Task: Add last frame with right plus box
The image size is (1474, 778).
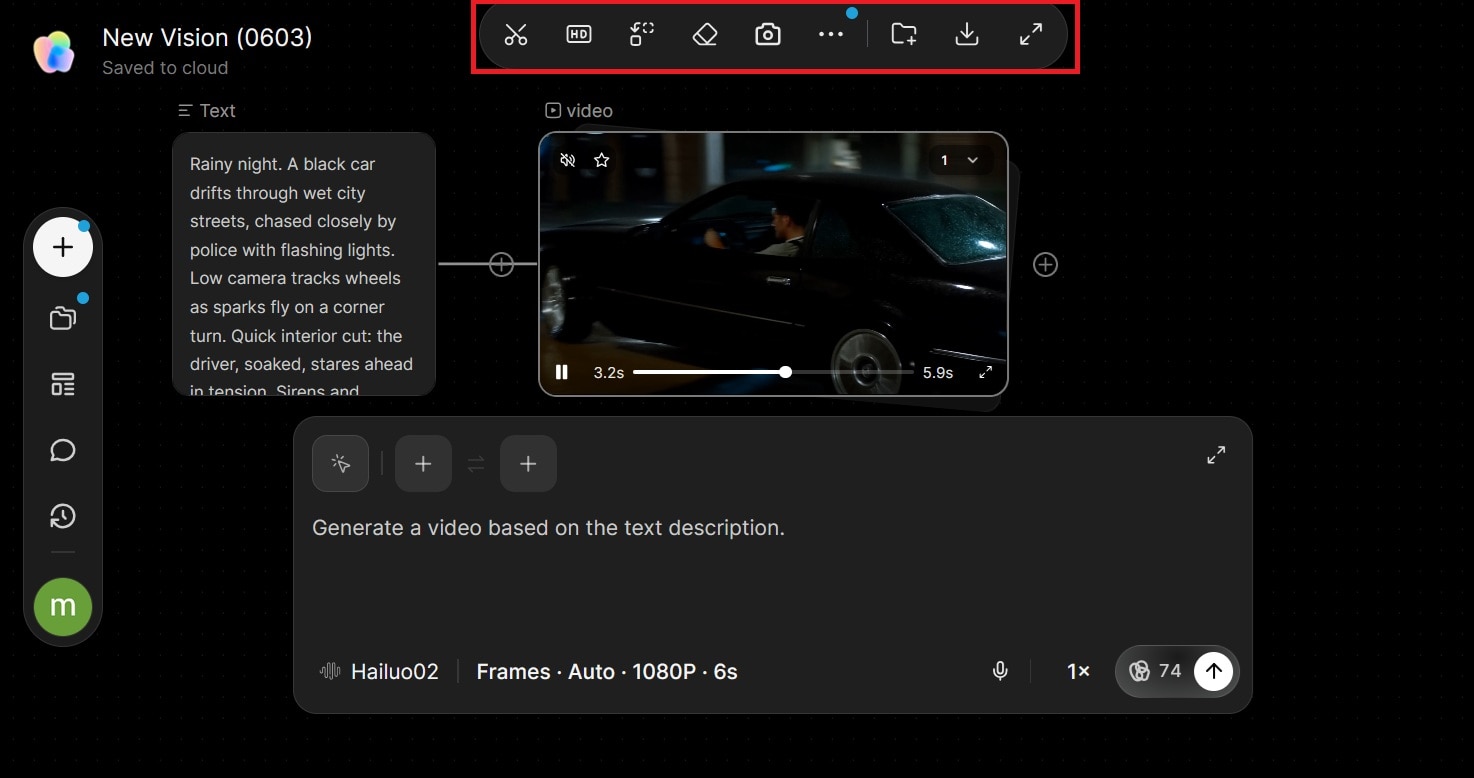Action: 528,464
